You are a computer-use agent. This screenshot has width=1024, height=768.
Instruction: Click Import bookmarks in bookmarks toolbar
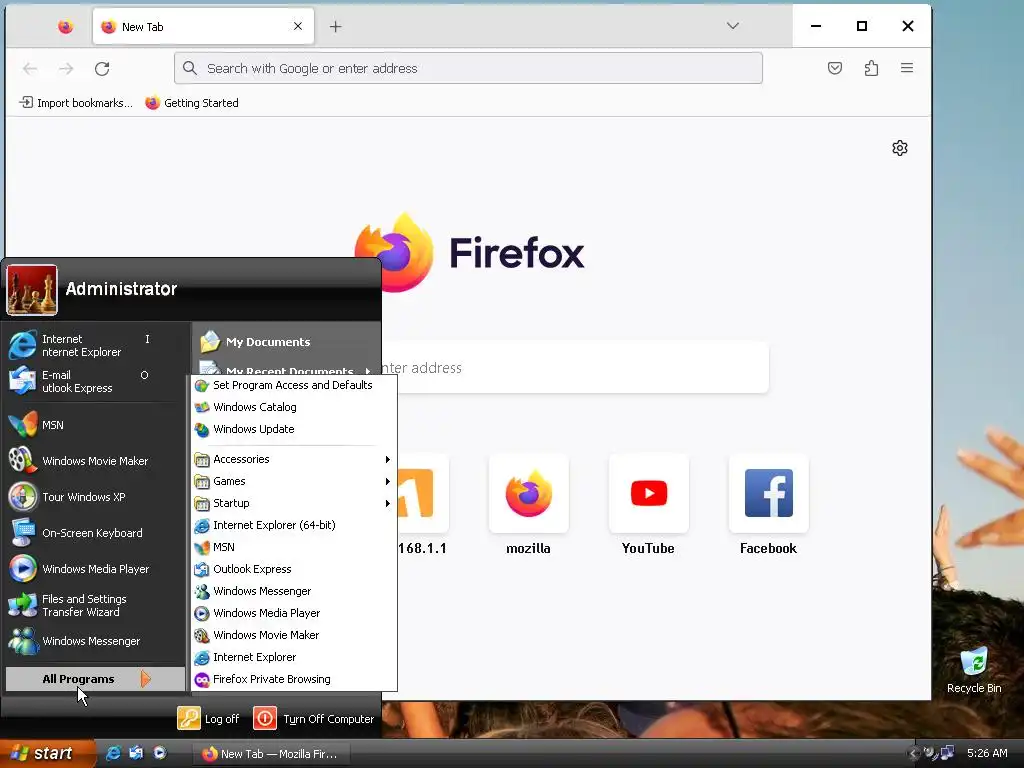click(76, 103)
